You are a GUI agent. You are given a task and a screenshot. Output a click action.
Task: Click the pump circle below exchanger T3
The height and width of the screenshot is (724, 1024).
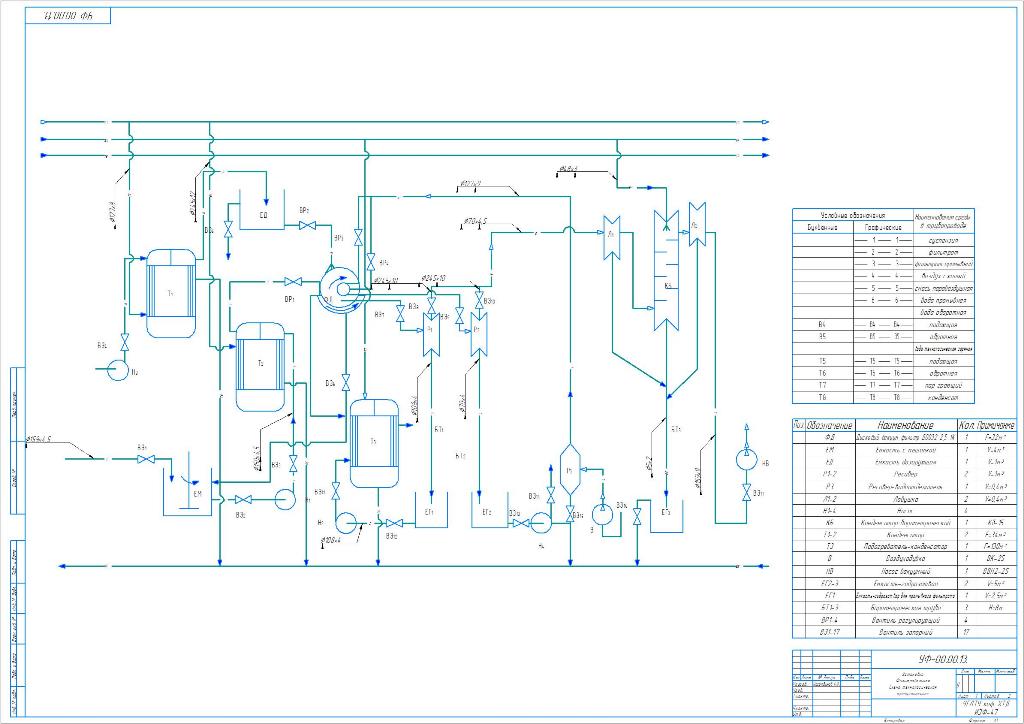click(345, 522)
